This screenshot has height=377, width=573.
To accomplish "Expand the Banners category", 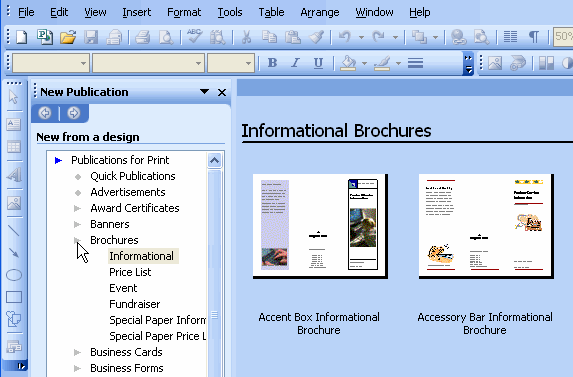I will (x=77, y=224).
